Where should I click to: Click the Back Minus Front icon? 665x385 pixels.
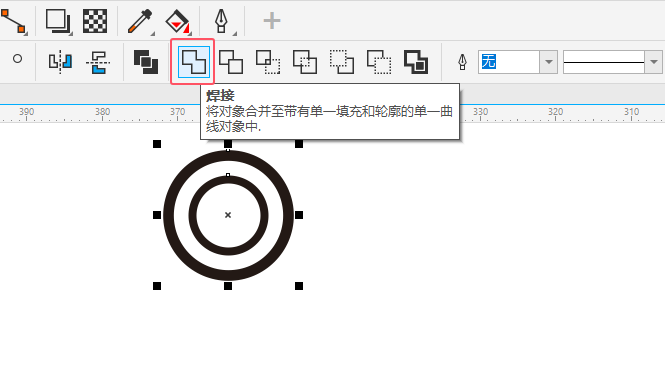tap(379, 62)
